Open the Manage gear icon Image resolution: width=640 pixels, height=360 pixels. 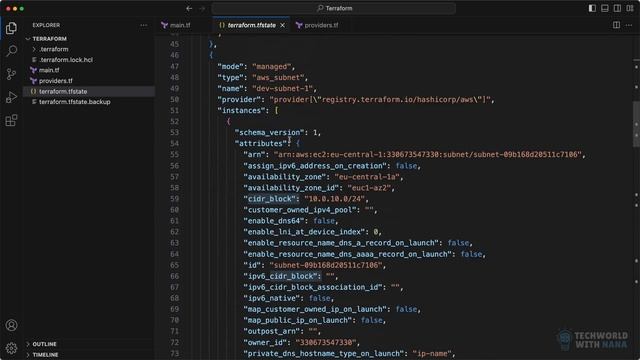point(11,348)
